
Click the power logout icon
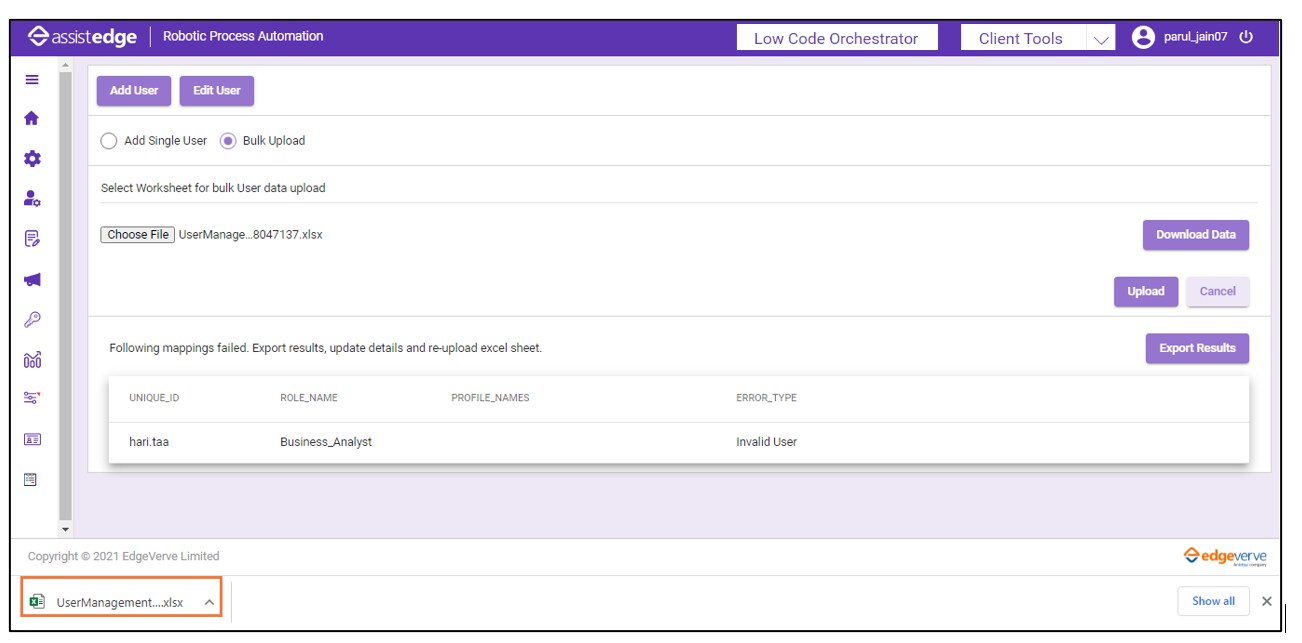click(1245, 38)
